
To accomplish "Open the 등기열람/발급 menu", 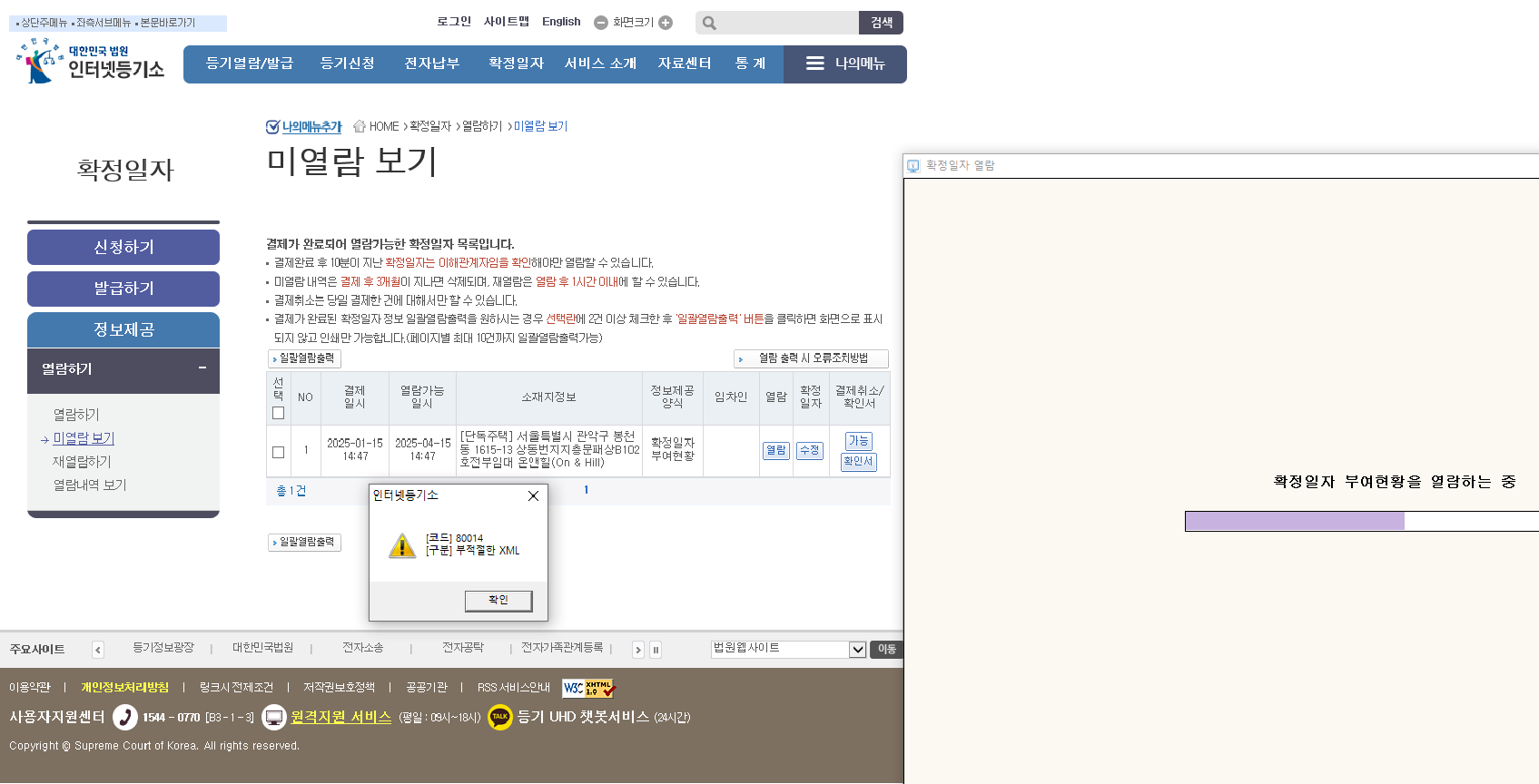I will pyautogui.click(x=250, y=64).
